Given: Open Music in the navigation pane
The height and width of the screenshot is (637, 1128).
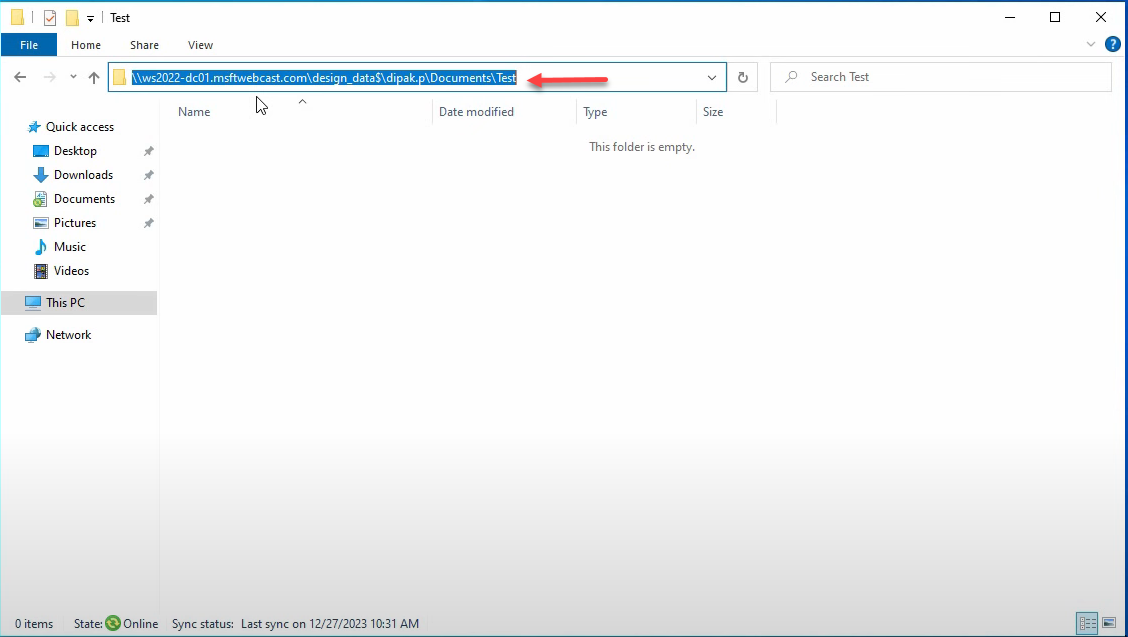Looking at the screenshot, I should (70, 247).
